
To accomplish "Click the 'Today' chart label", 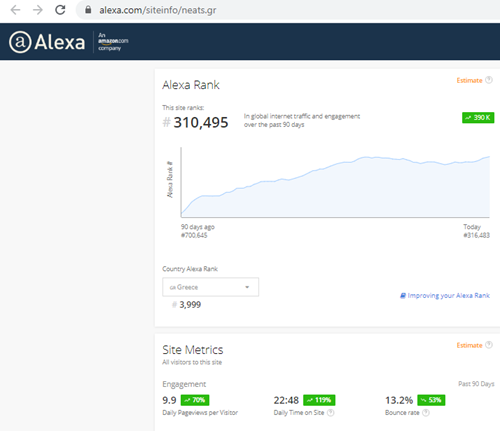I will 472,227.
